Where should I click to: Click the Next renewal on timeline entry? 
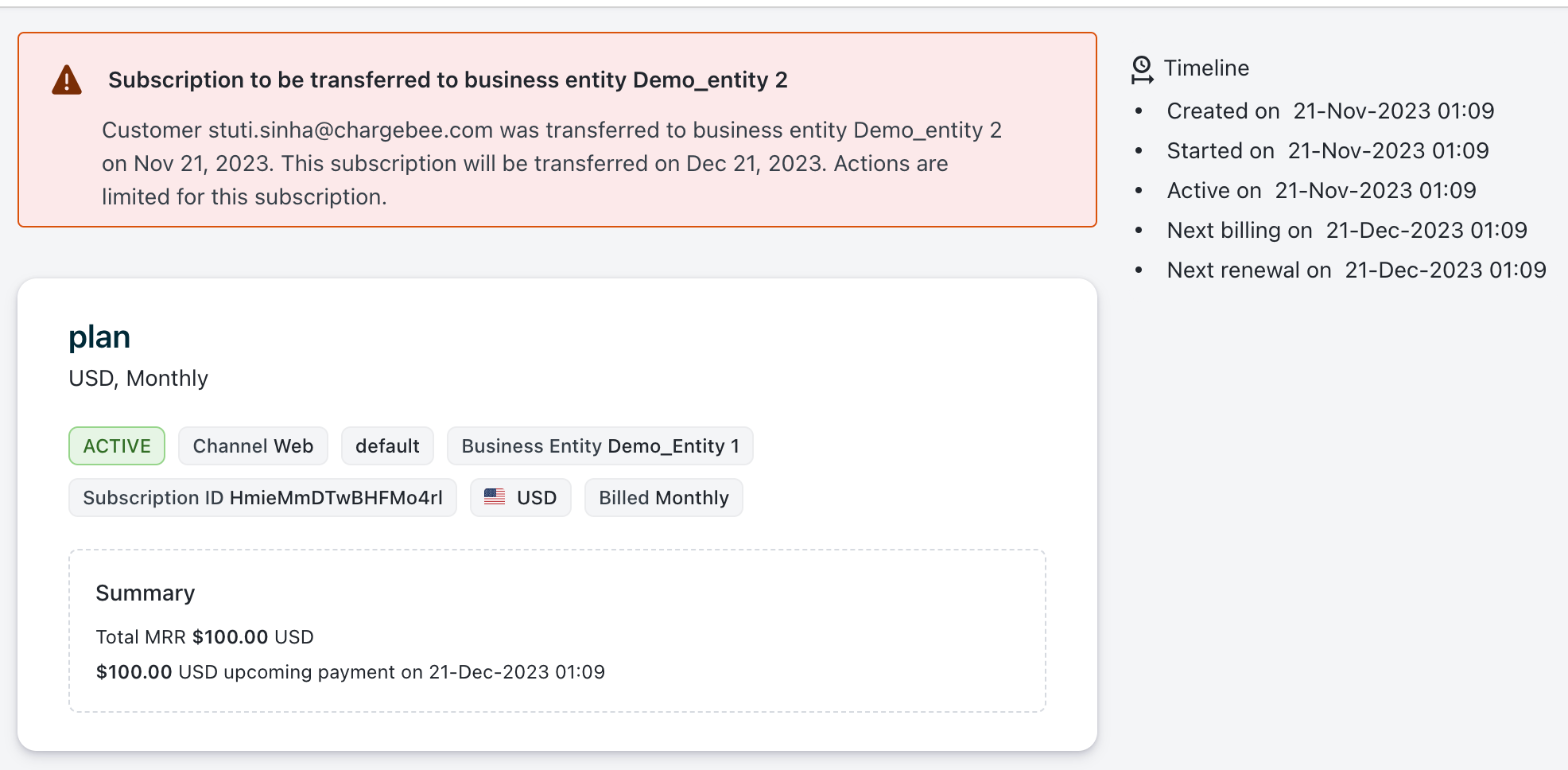click(x=1356, y=270)
